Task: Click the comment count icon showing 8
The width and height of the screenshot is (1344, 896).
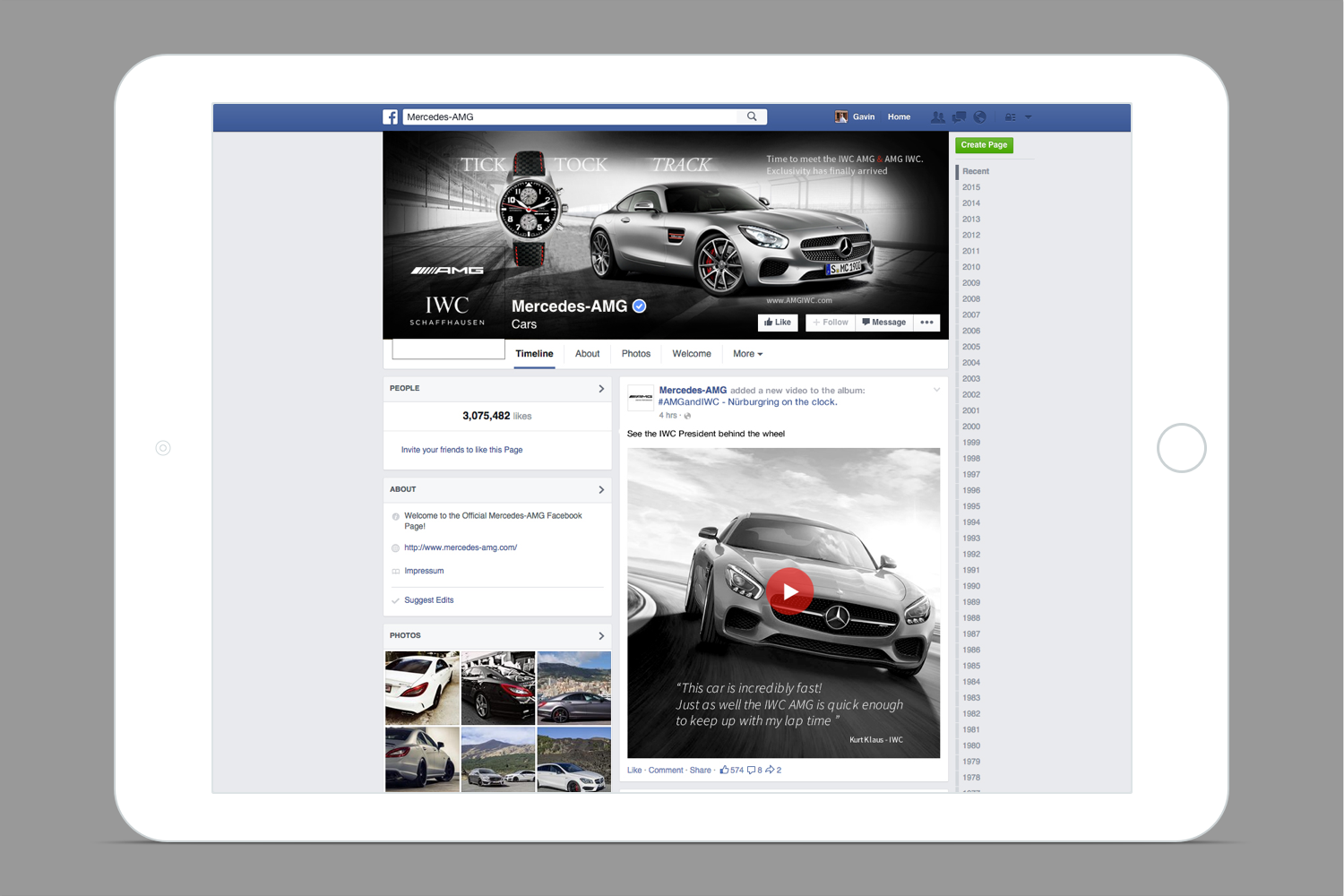Action: 751,770
